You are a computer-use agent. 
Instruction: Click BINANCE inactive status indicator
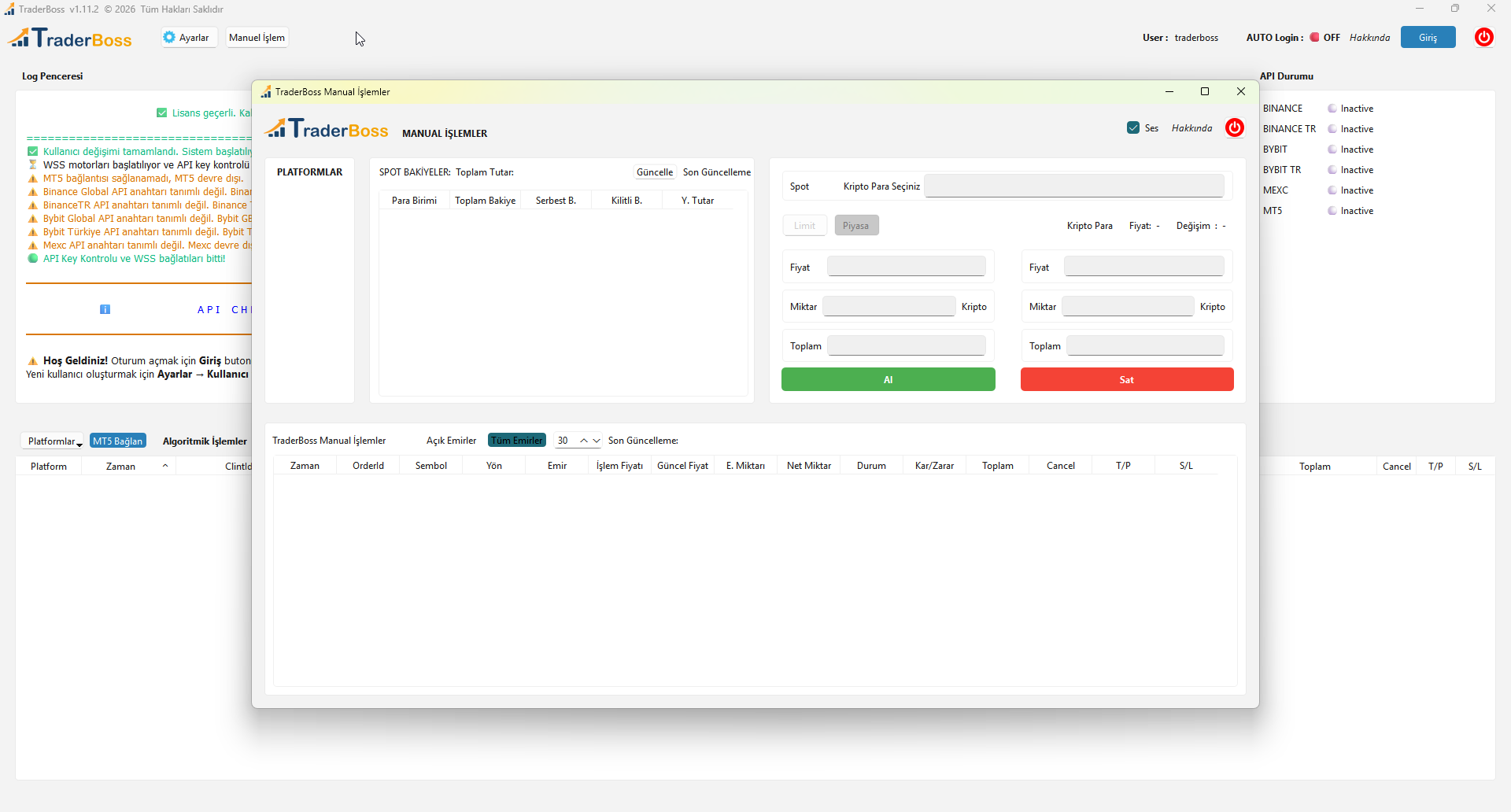point(1332,109)
